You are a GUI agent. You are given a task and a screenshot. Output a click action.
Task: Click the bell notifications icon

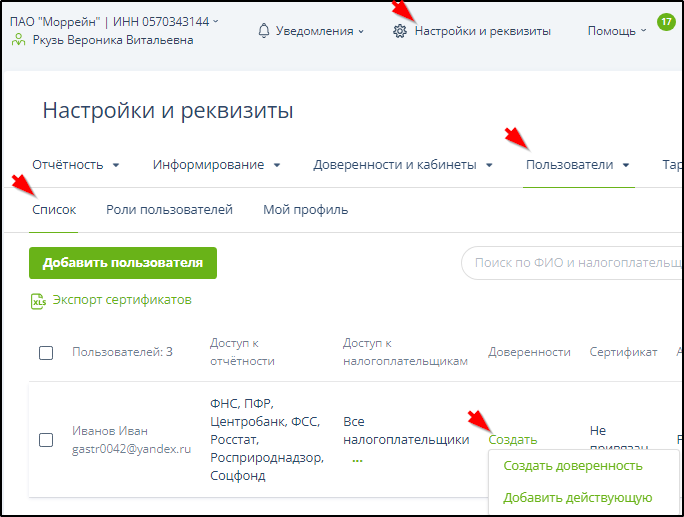coord(264,31)
